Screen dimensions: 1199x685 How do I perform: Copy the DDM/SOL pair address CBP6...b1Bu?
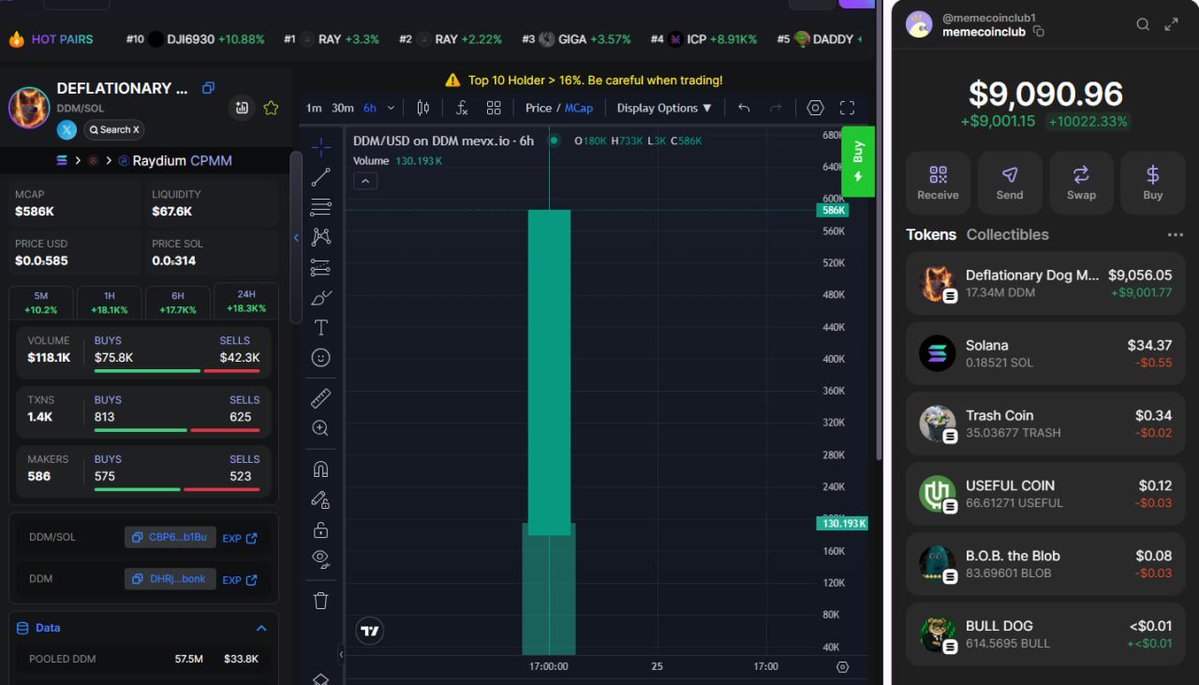[x=170, y=537]
